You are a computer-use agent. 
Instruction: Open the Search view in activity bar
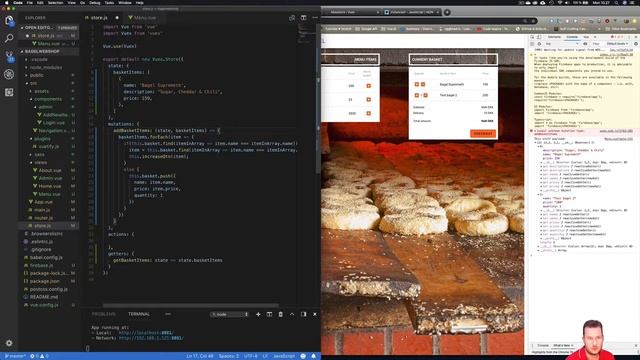(9, 38)
